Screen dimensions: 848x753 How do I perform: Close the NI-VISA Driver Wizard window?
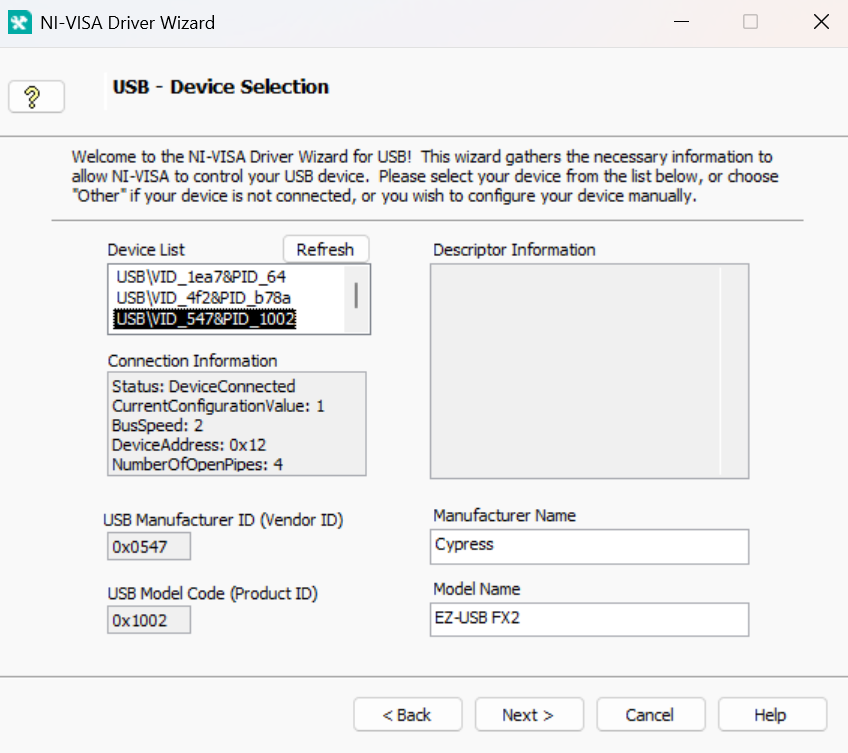(x=821, y=22)
